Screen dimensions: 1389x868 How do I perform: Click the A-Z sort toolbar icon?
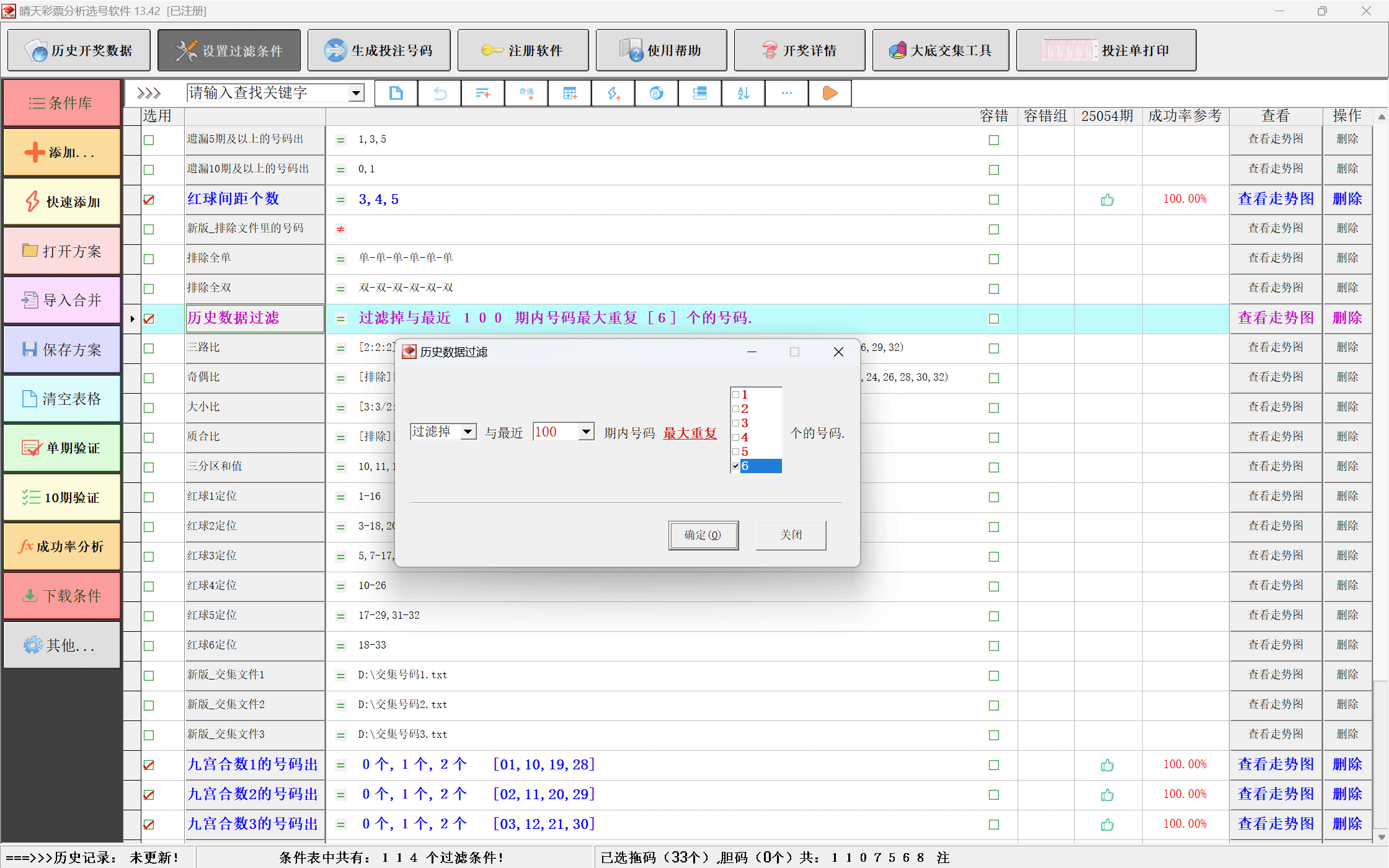tap(743, 94)
